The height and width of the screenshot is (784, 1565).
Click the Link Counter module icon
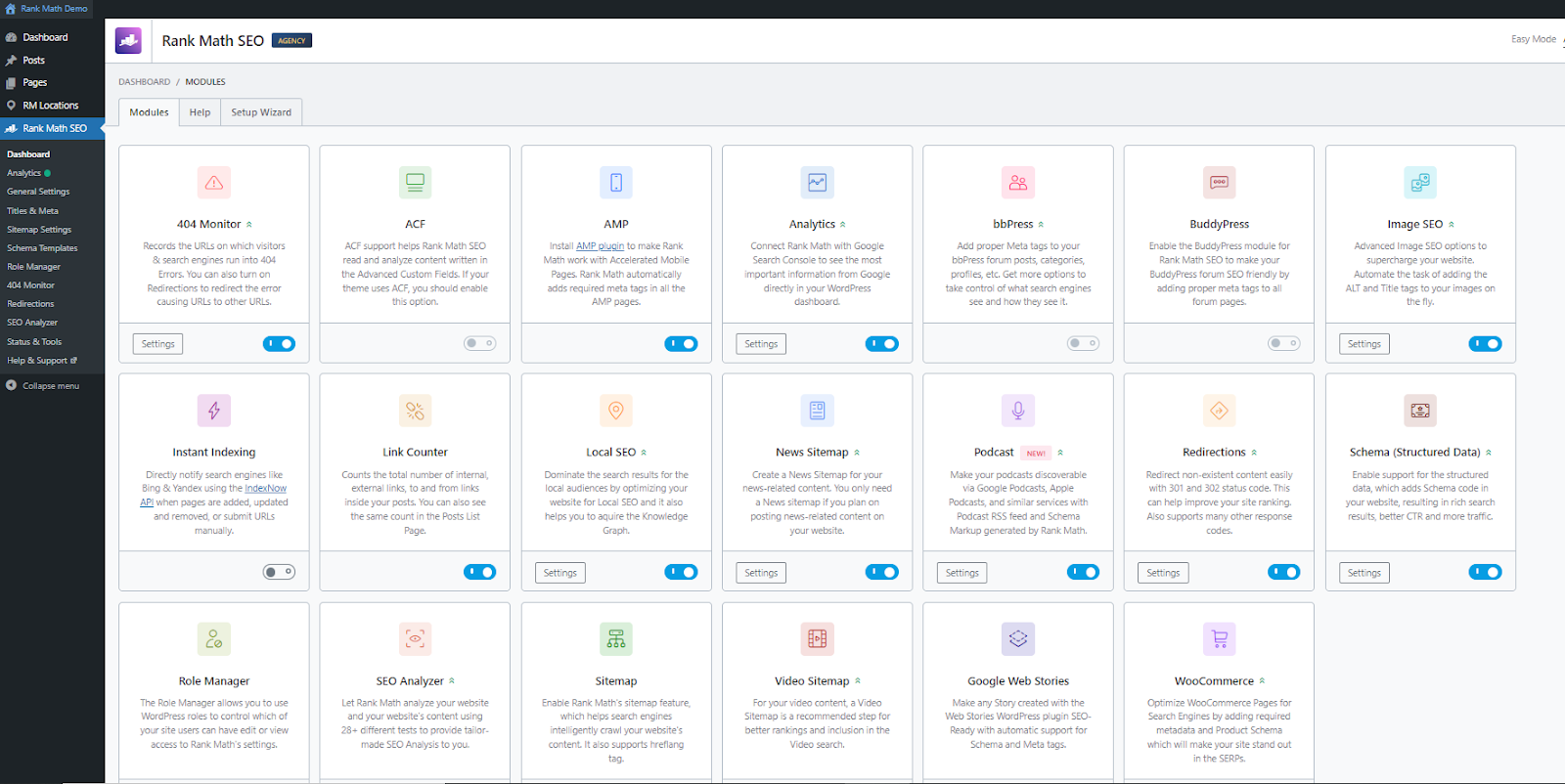[x=415, y=411]
